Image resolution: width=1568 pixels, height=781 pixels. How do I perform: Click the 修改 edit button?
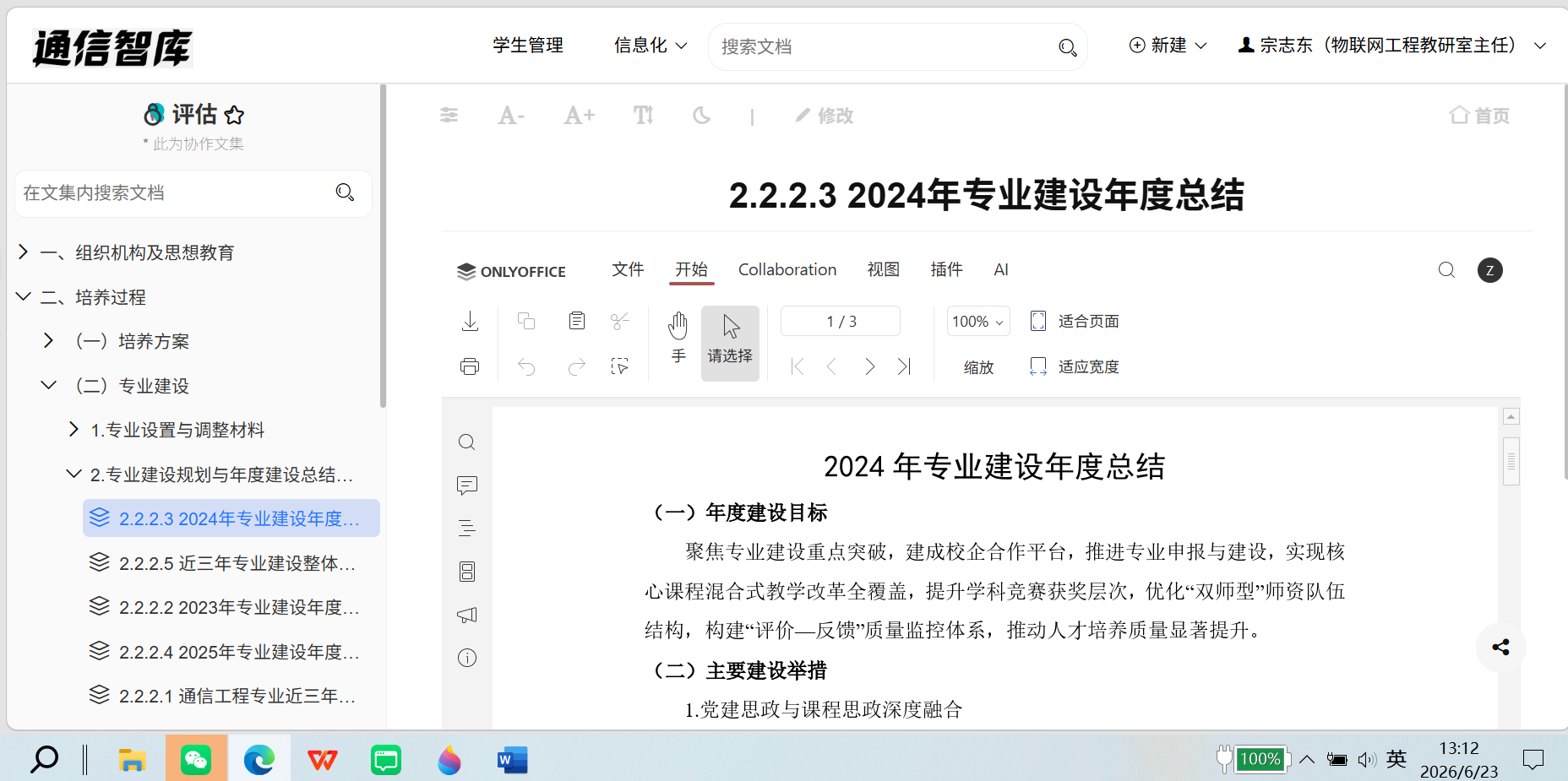pos(825,116)
